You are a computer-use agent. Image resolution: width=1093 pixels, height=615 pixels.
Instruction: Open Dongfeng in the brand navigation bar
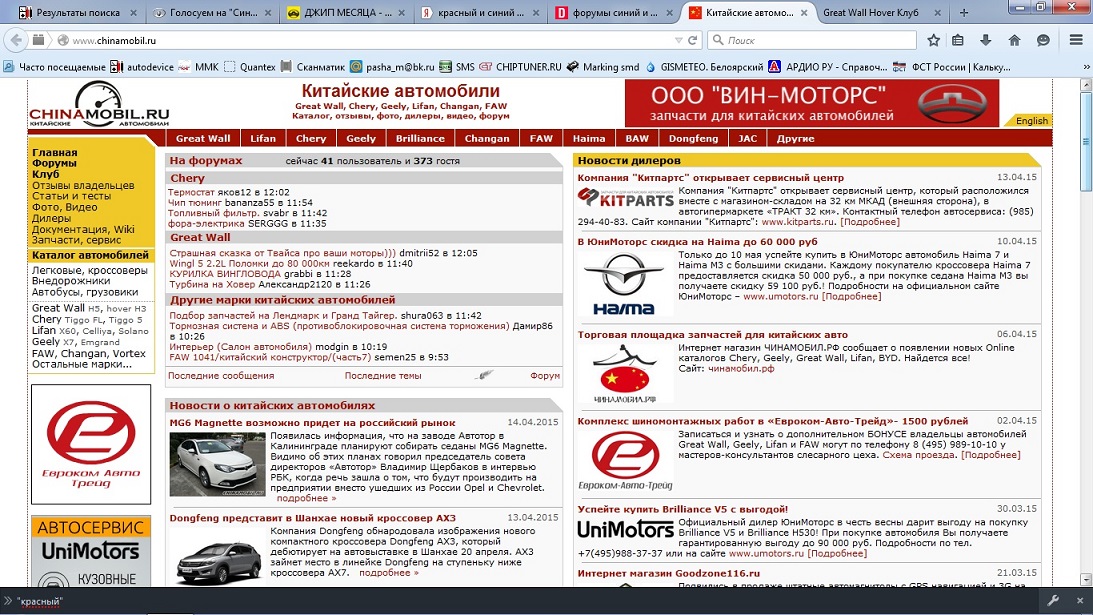(693, 138)
